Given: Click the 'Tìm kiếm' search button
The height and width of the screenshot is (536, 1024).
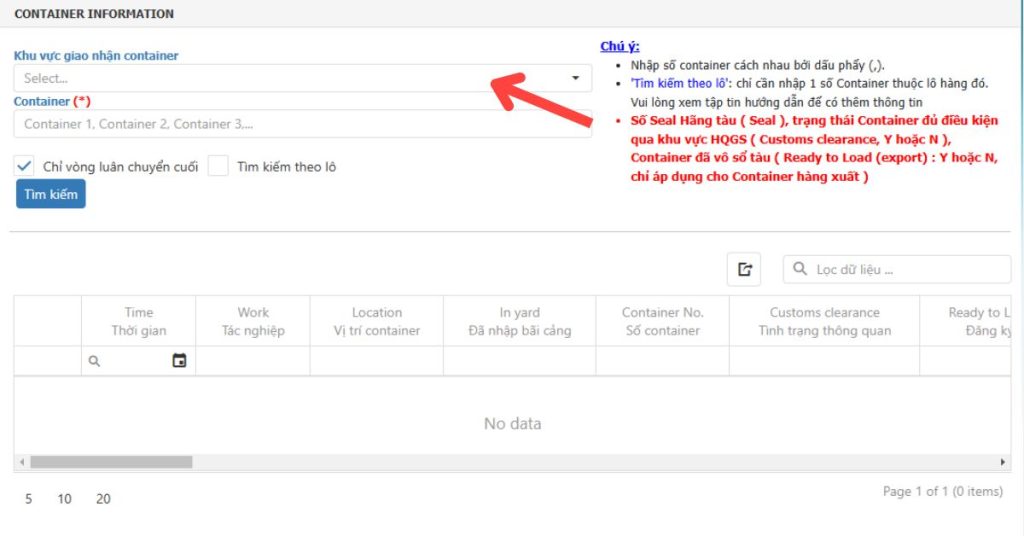Looking at the screenshot, I should [x=51, y=194].
